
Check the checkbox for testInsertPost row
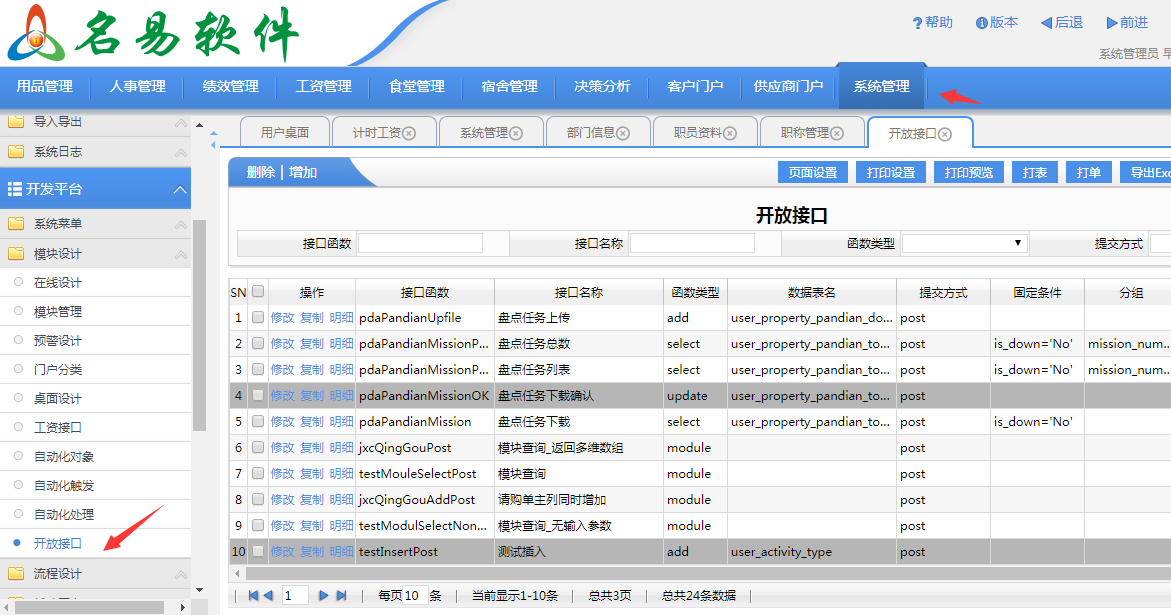point(258,551)
